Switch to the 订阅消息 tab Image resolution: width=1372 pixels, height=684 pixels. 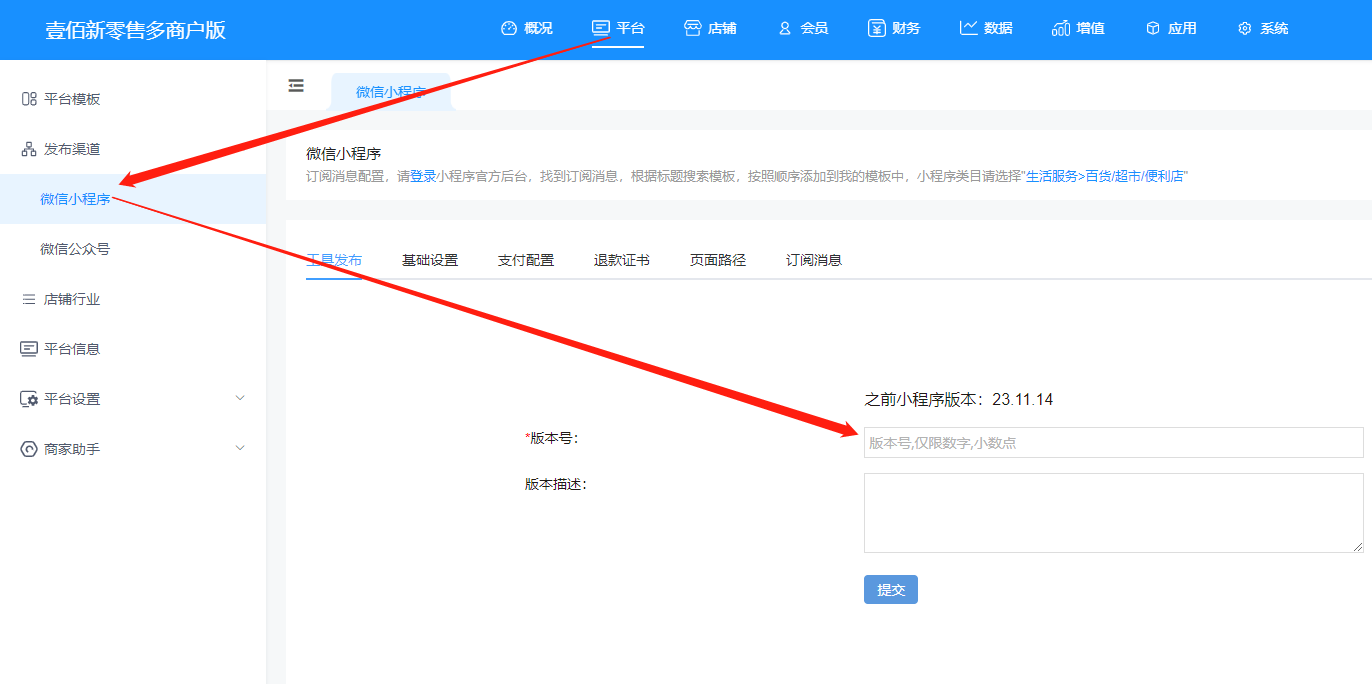coord(814,260)
